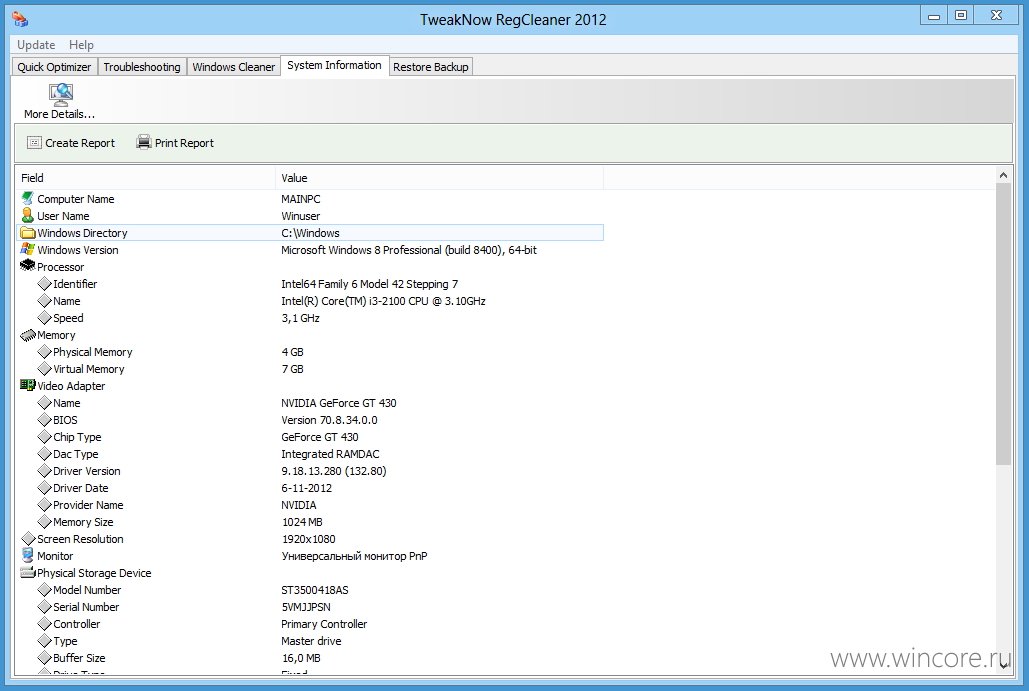Click the TweakNow app icon in title bar
Screen dimensions: 1029x691
click(x=20, y=19)
